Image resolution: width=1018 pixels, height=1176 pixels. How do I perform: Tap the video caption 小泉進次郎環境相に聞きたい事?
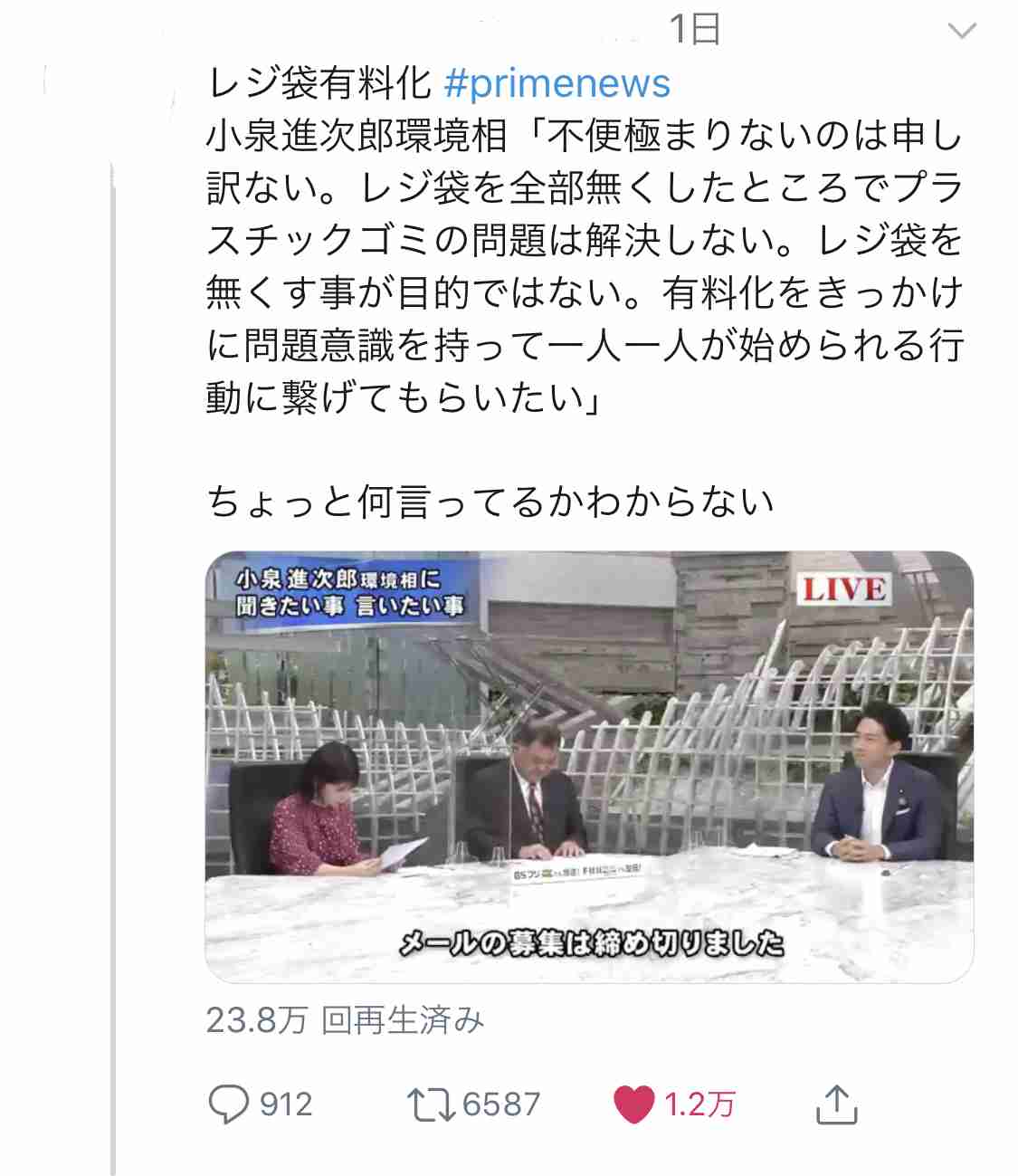(x=351, y=593)
